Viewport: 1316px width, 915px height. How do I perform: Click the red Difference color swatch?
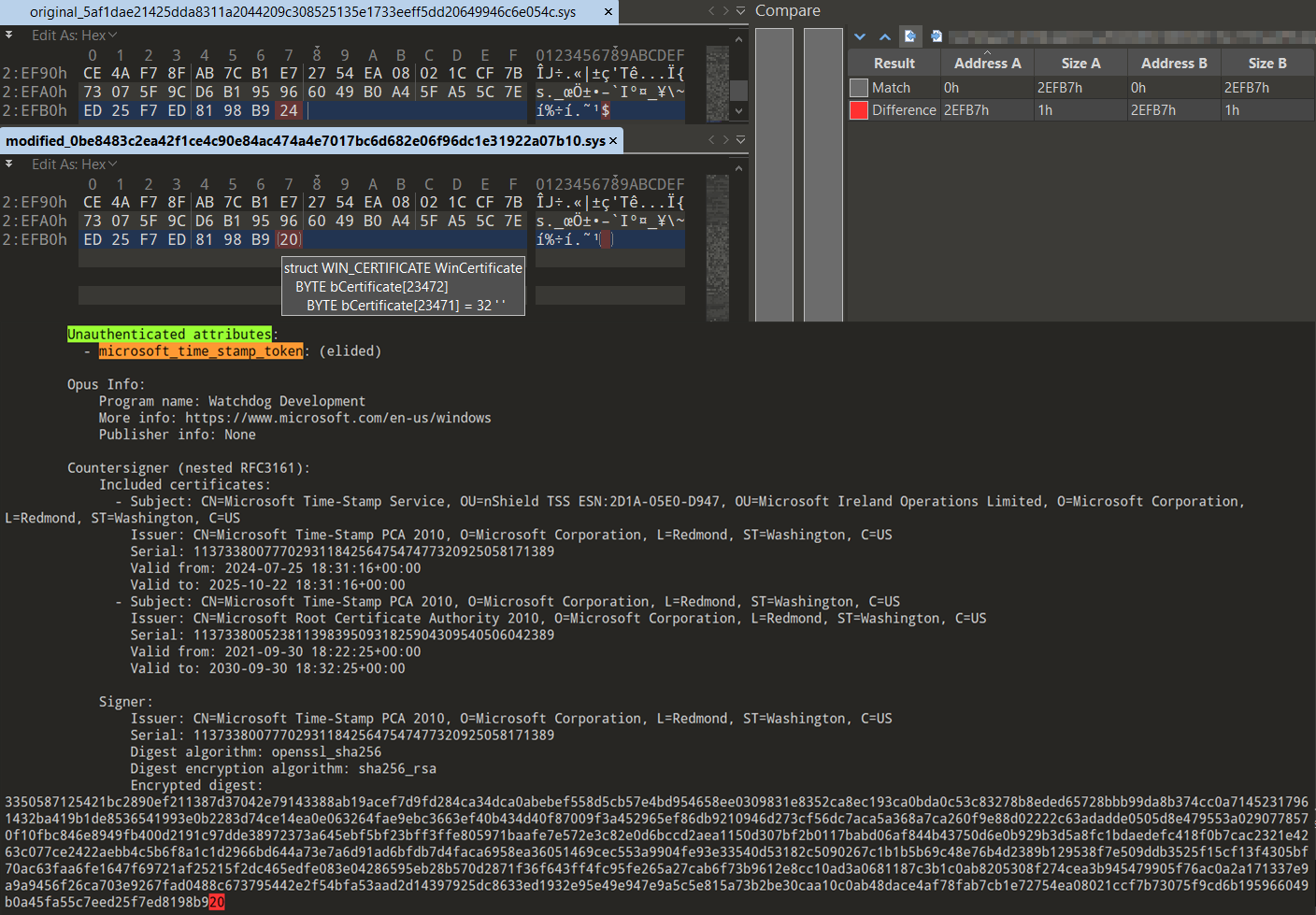(859, 110)
